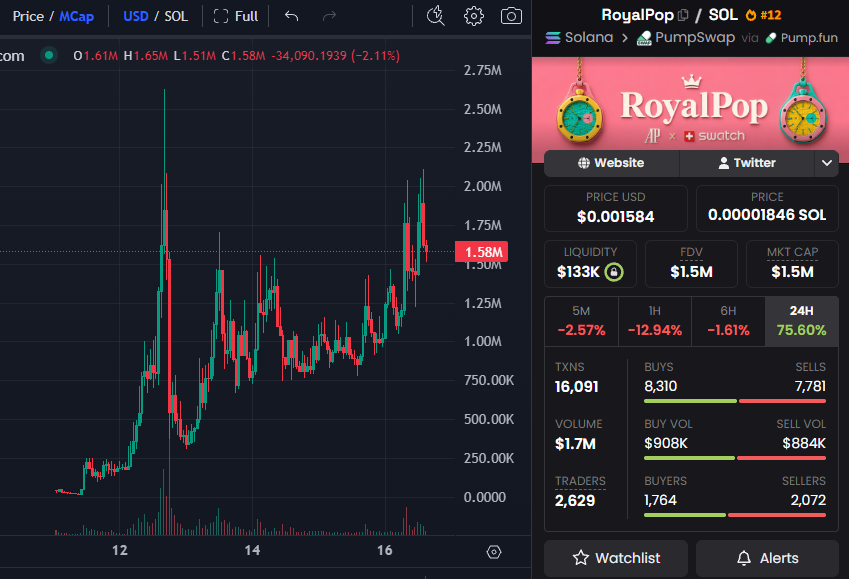Open the Solana chain link
The height and width of the screenshot is (579, 849).
579,37
